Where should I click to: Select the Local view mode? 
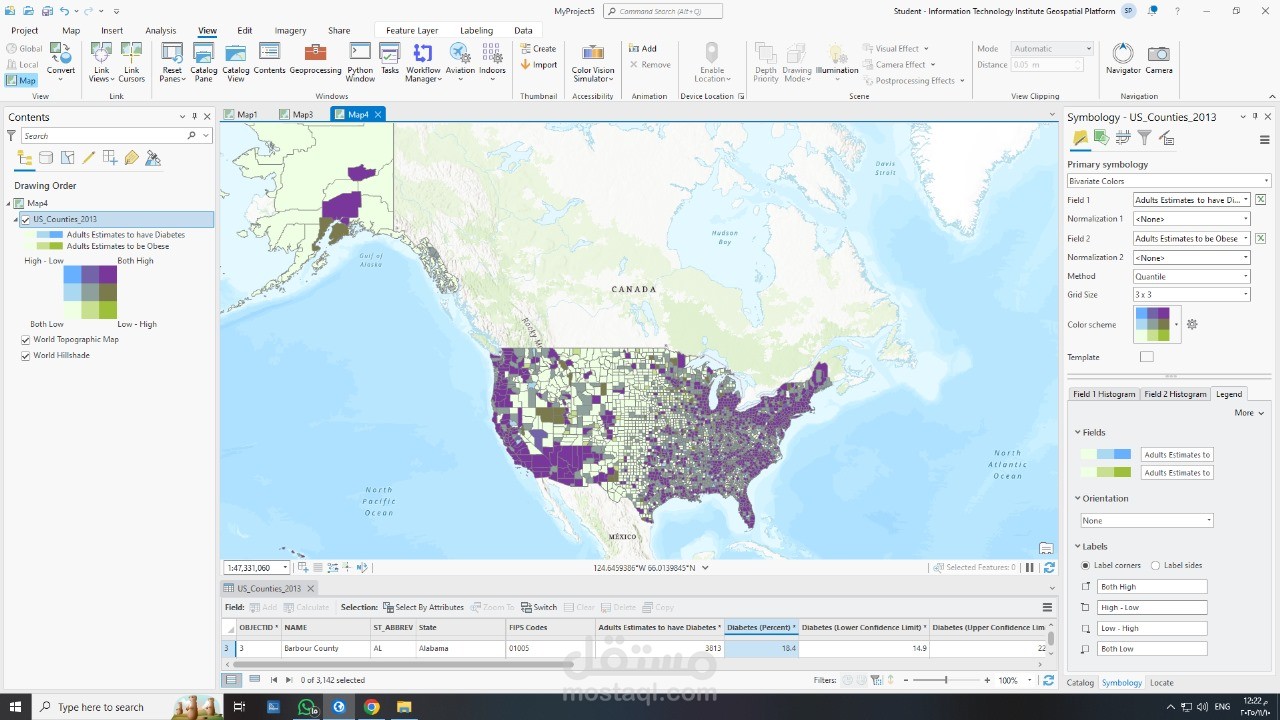(x=22, y=64)
